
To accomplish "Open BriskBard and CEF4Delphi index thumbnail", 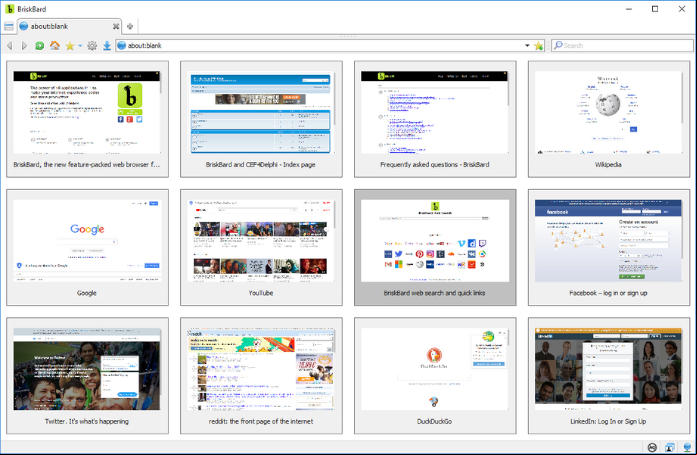I will pyautogui.click(x=261, y=119).
